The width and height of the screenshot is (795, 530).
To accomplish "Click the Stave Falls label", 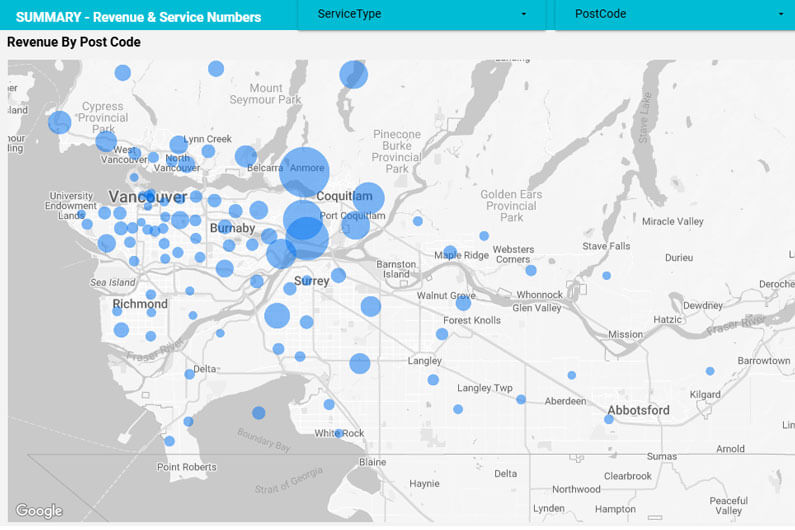I will [x=606, y=246].
